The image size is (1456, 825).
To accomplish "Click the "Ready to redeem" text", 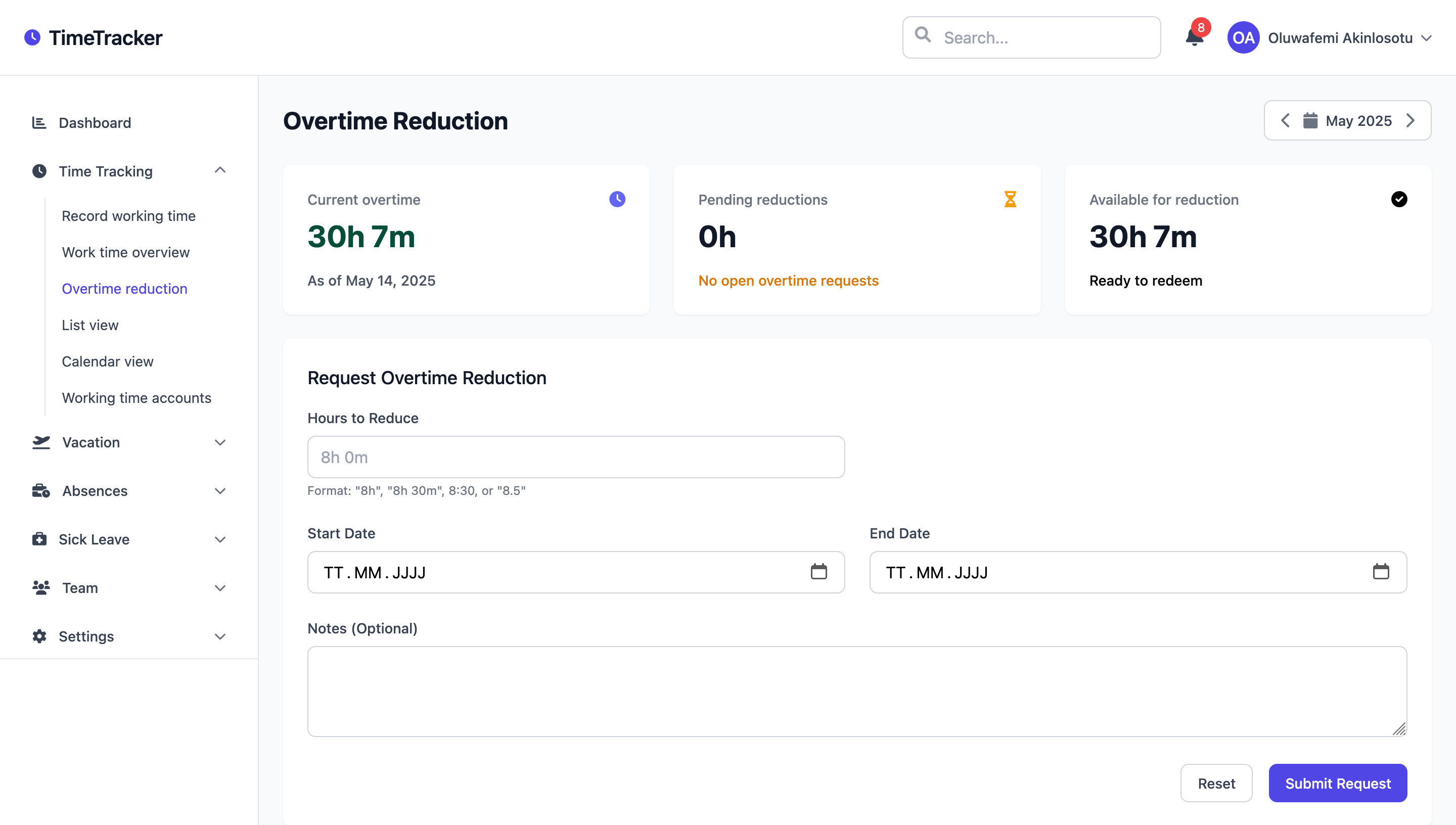I will coord(1146,281).
